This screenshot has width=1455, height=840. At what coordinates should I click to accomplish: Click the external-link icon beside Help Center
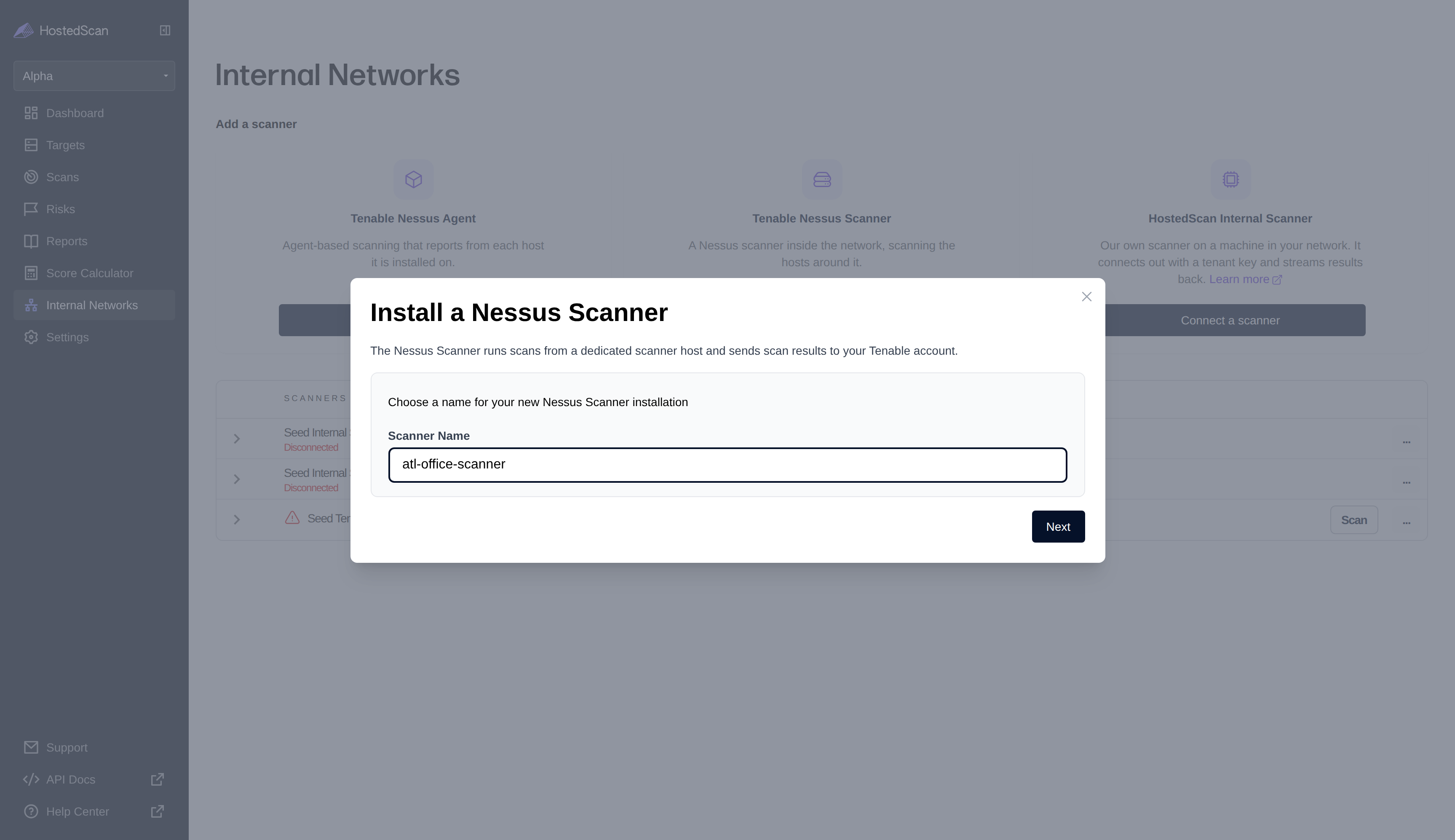158,812
